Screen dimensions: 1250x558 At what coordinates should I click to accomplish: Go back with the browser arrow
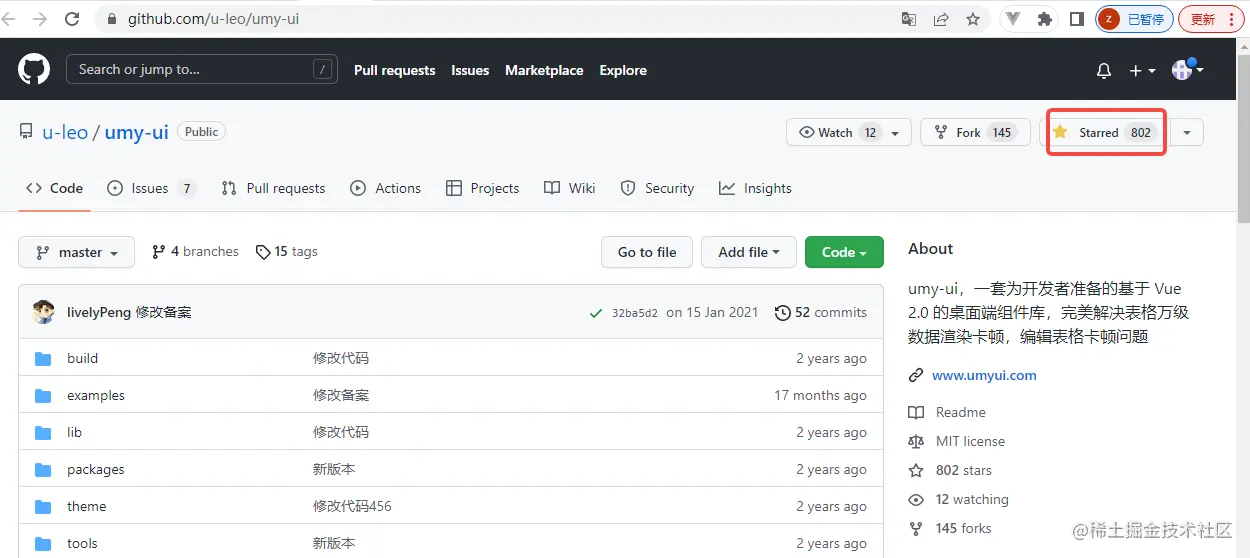pos(9,19)
